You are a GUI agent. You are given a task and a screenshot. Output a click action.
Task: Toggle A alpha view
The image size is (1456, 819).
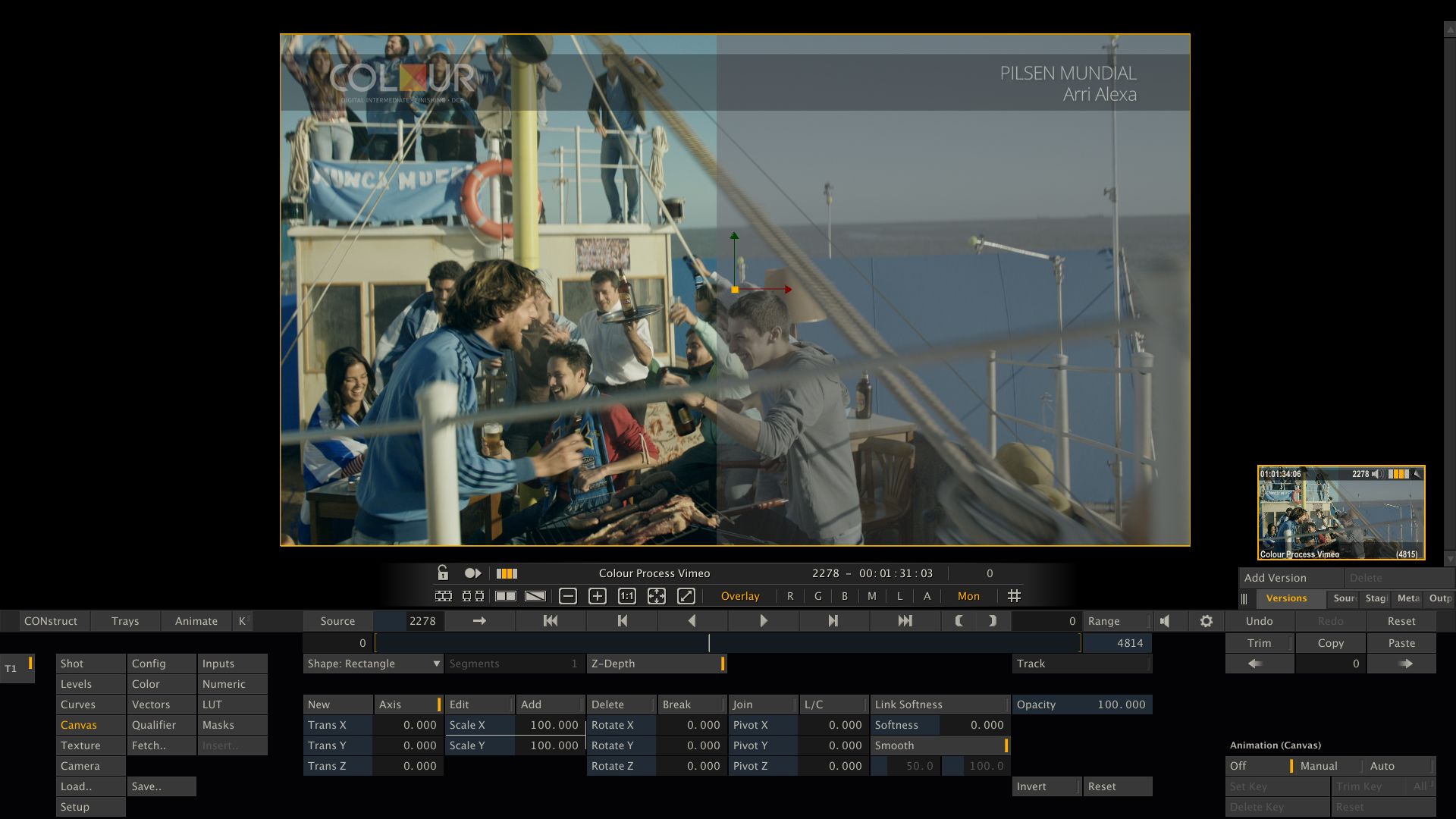click(927, 596)
